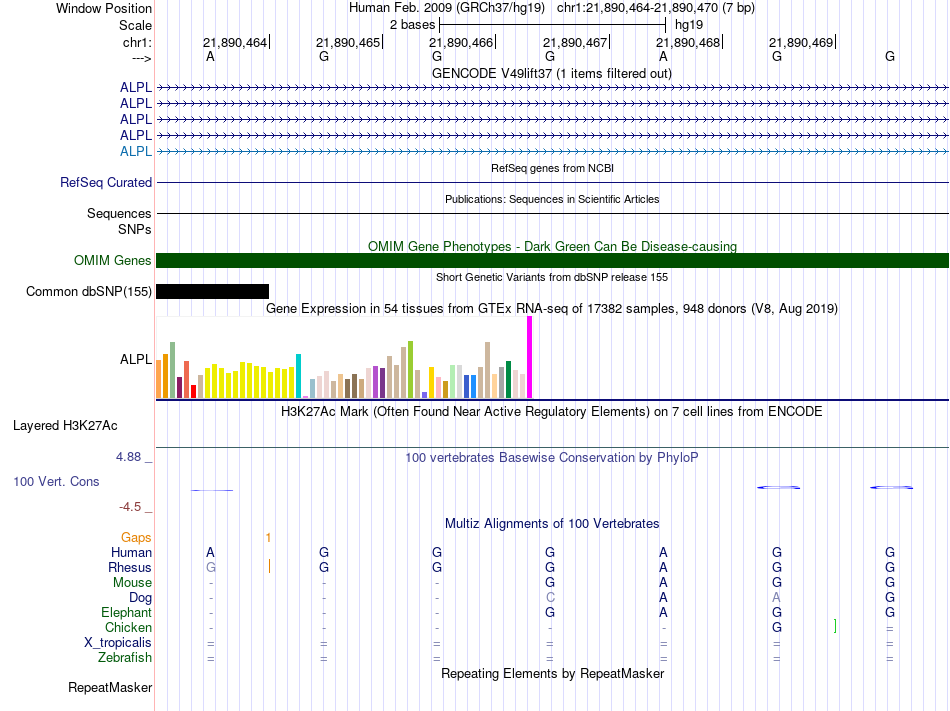Select the Rhesus species label

[x=130, y=568]
